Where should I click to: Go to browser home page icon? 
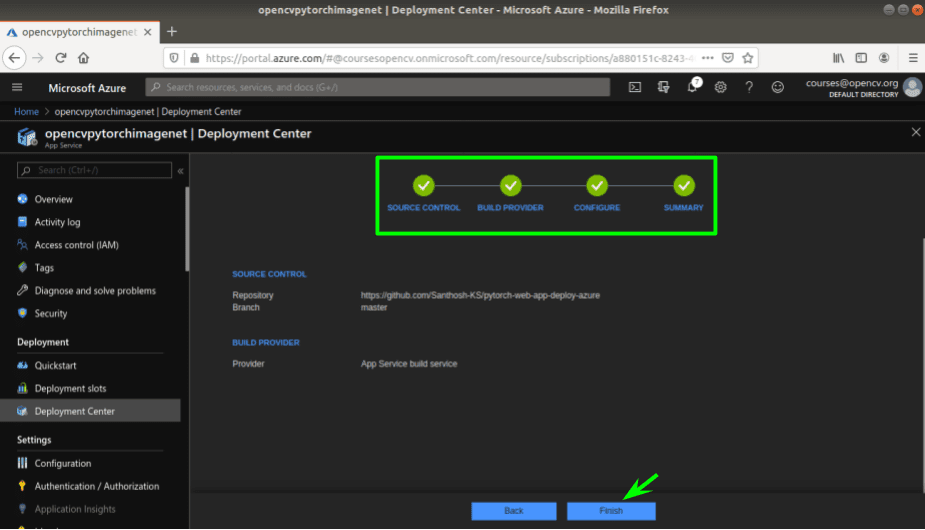[84, 58]
